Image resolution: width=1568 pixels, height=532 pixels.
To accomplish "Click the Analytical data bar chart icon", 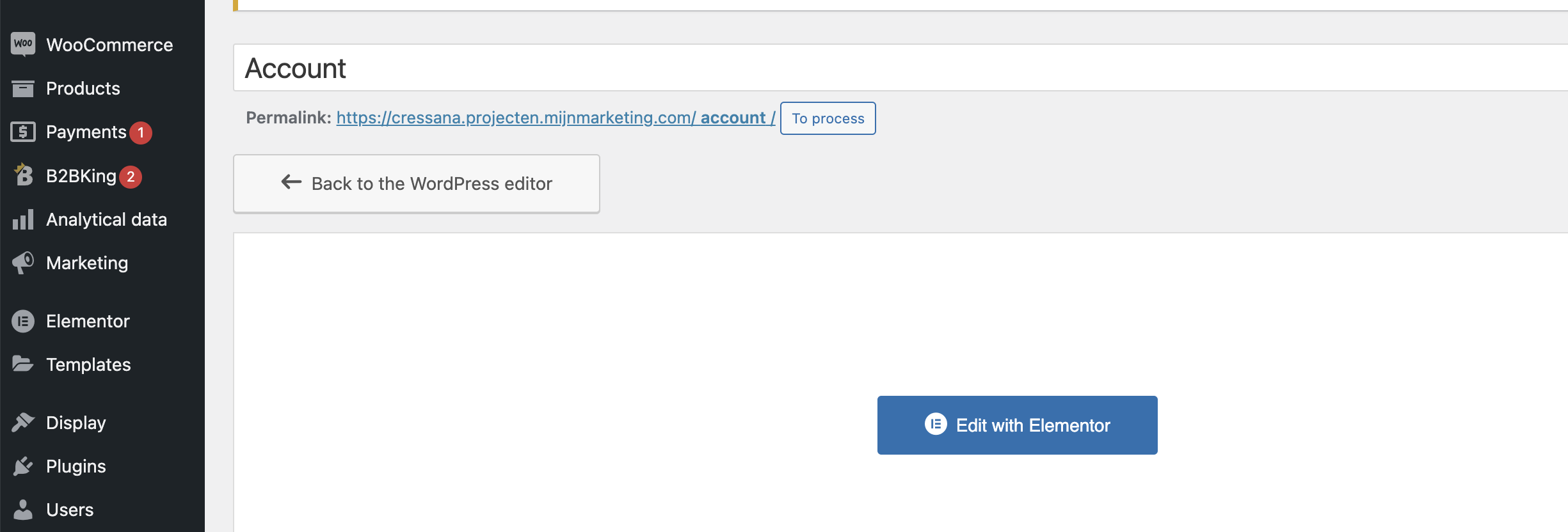I will 23,219.
